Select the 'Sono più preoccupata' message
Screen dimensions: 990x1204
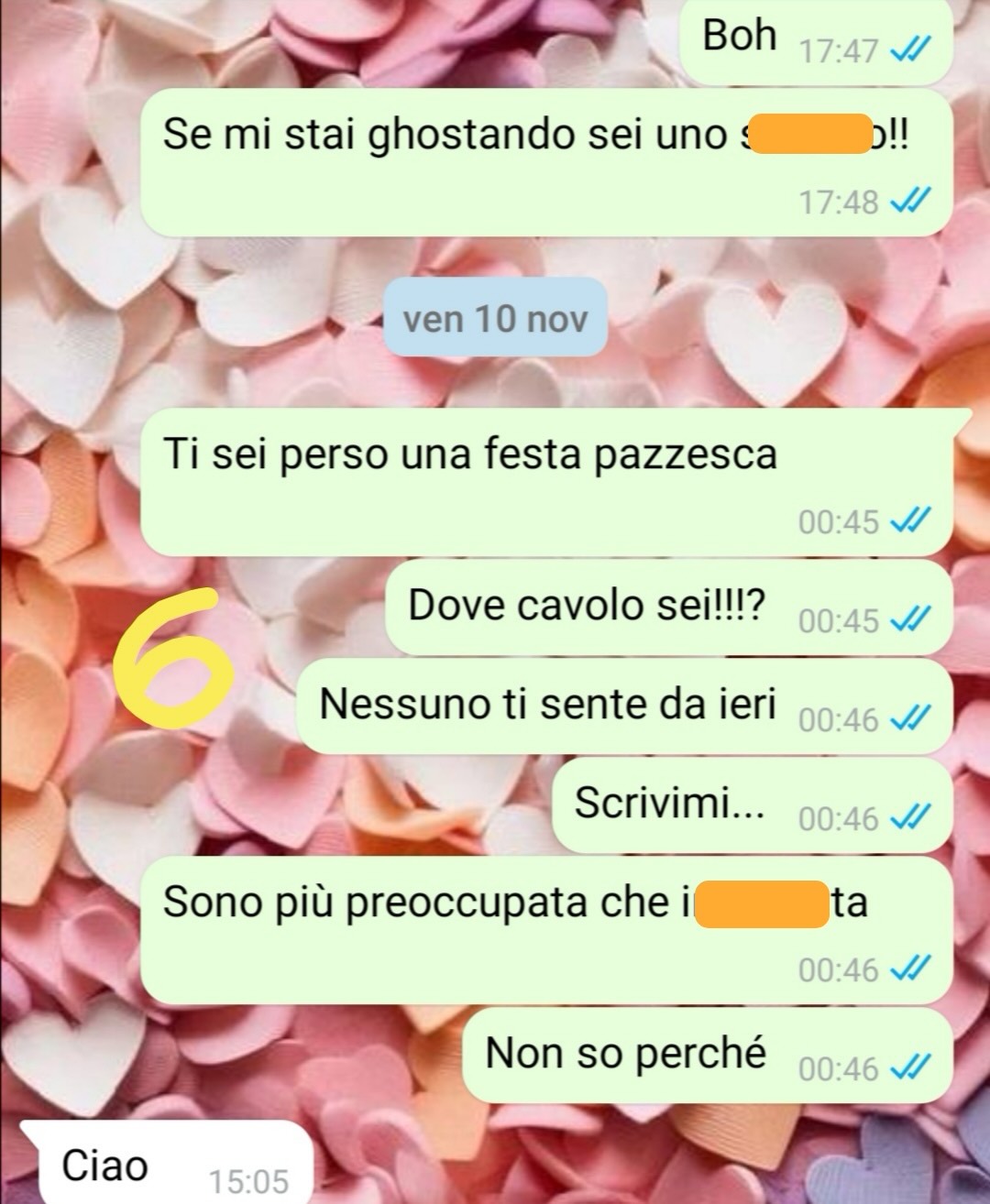(546, 929)
